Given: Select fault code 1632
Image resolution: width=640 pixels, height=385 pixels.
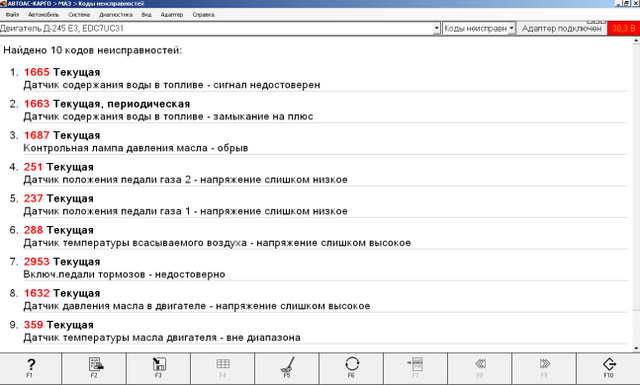Looking at the screenshot, I should 36,293.
